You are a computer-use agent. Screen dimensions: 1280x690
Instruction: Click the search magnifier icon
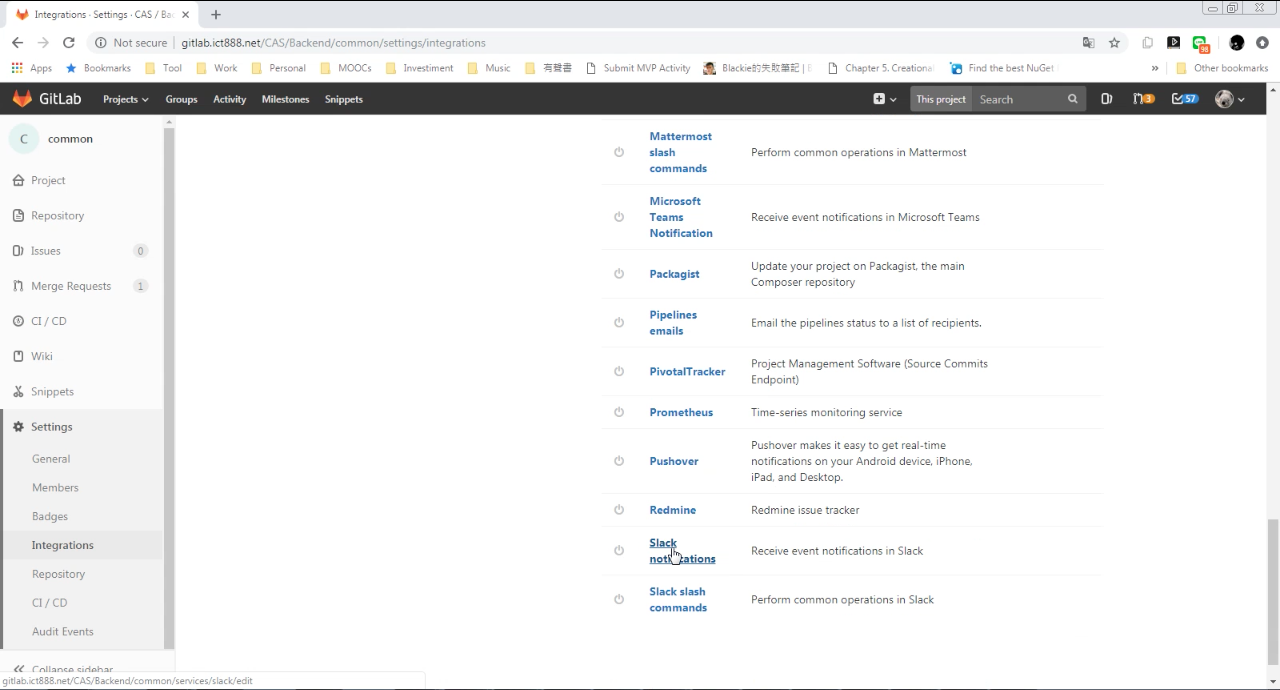pyautogui.click(x=1073, y=99)
